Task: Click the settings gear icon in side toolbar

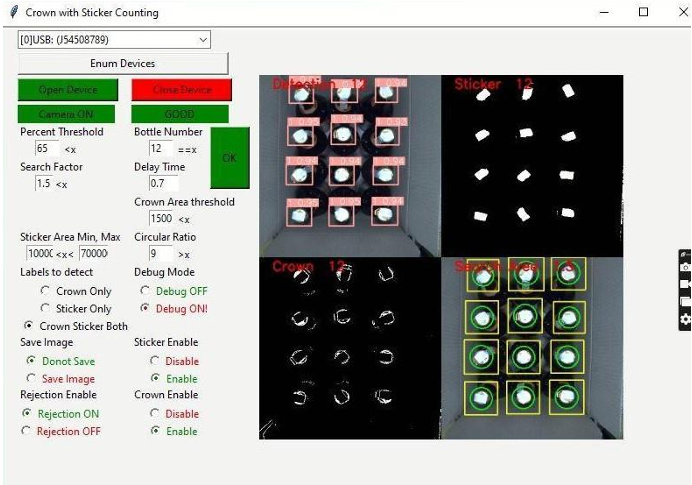Action: pos(685,319)
